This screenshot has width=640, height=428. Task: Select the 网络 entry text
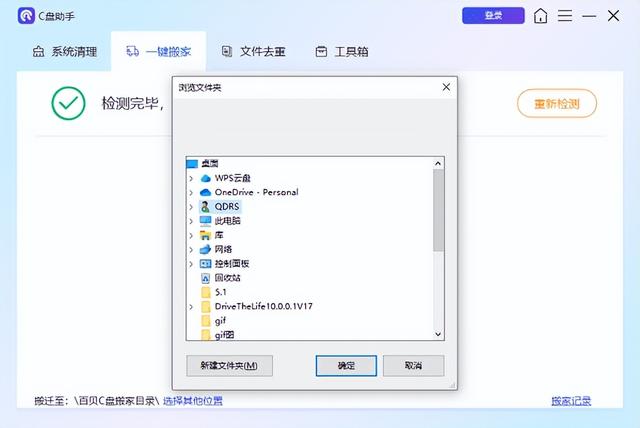(x=223, y=249)
